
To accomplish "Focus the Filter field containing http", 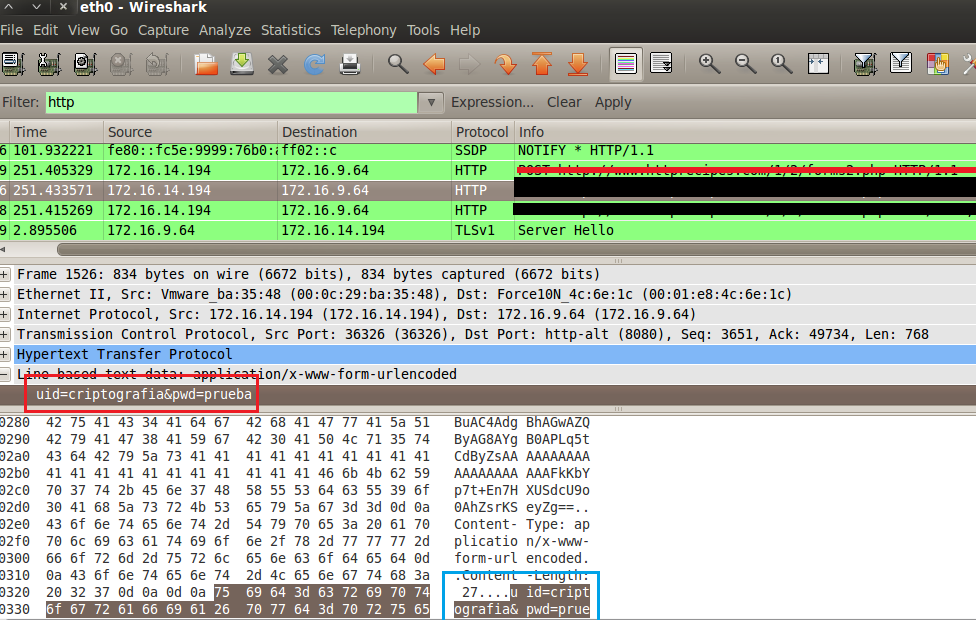I will pos(231,102).
